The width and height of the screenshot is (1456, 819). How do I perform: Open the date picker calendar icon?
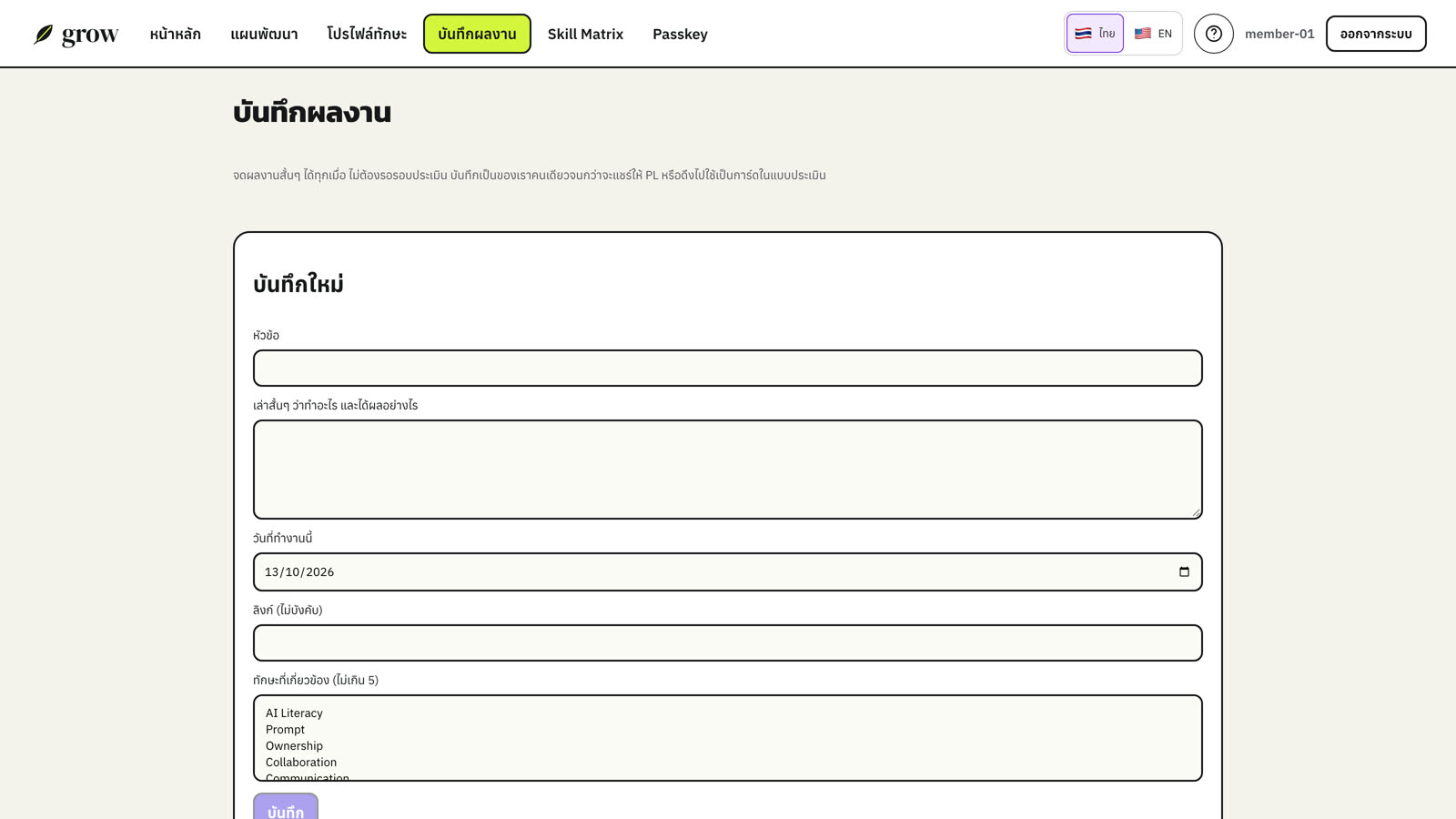1184,571
